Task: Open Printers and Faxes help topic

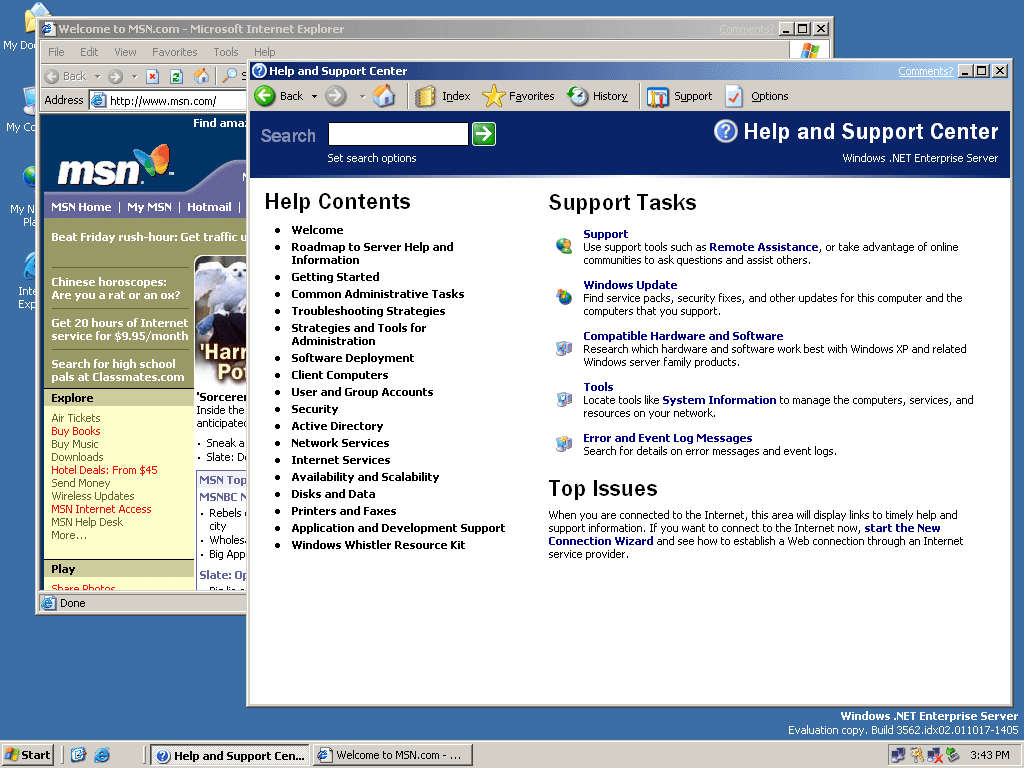Action: coord(344,511)
